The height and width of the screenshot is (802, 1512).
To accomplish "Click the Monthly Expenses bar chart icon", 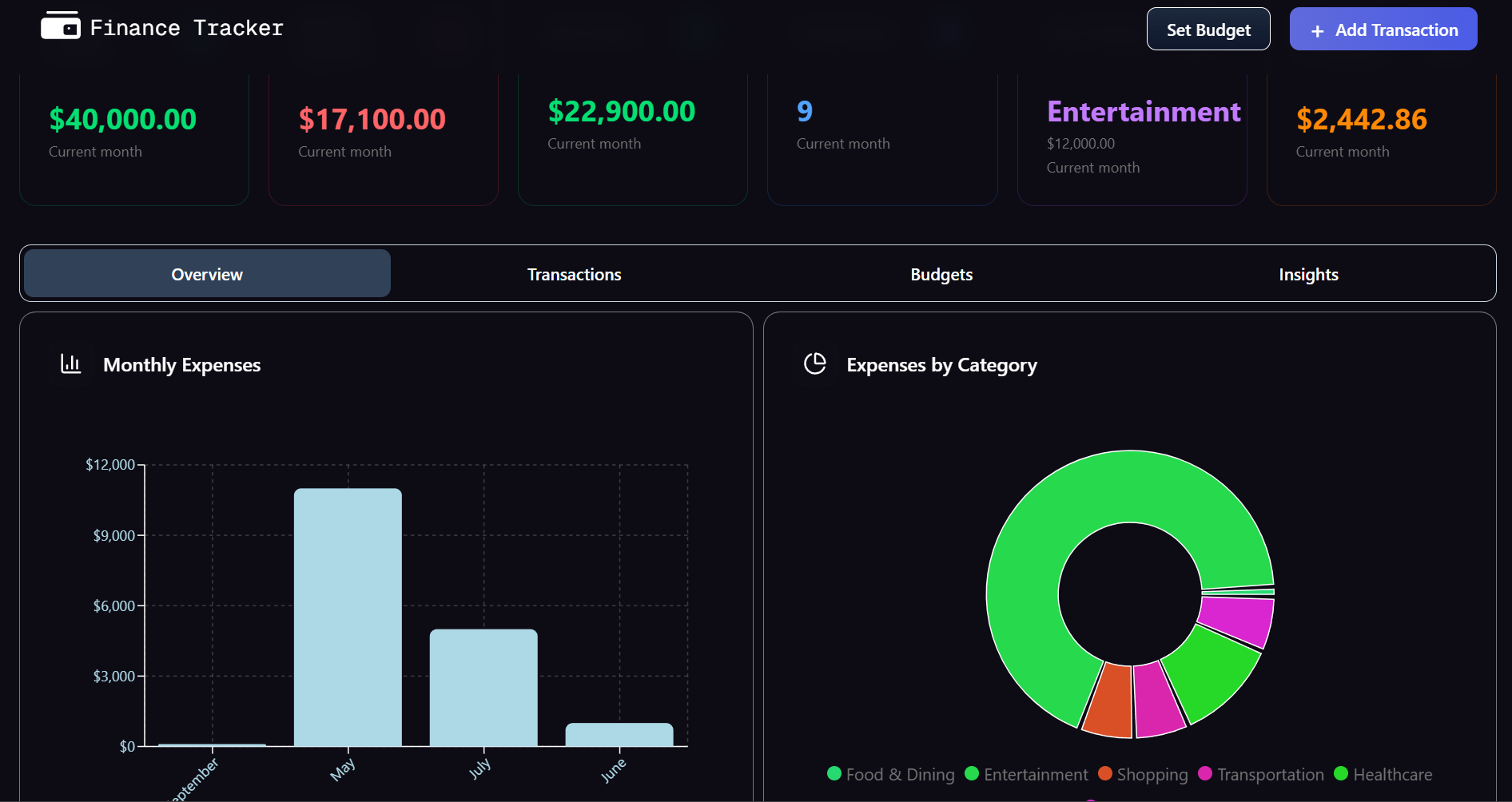I will (70, 363).
